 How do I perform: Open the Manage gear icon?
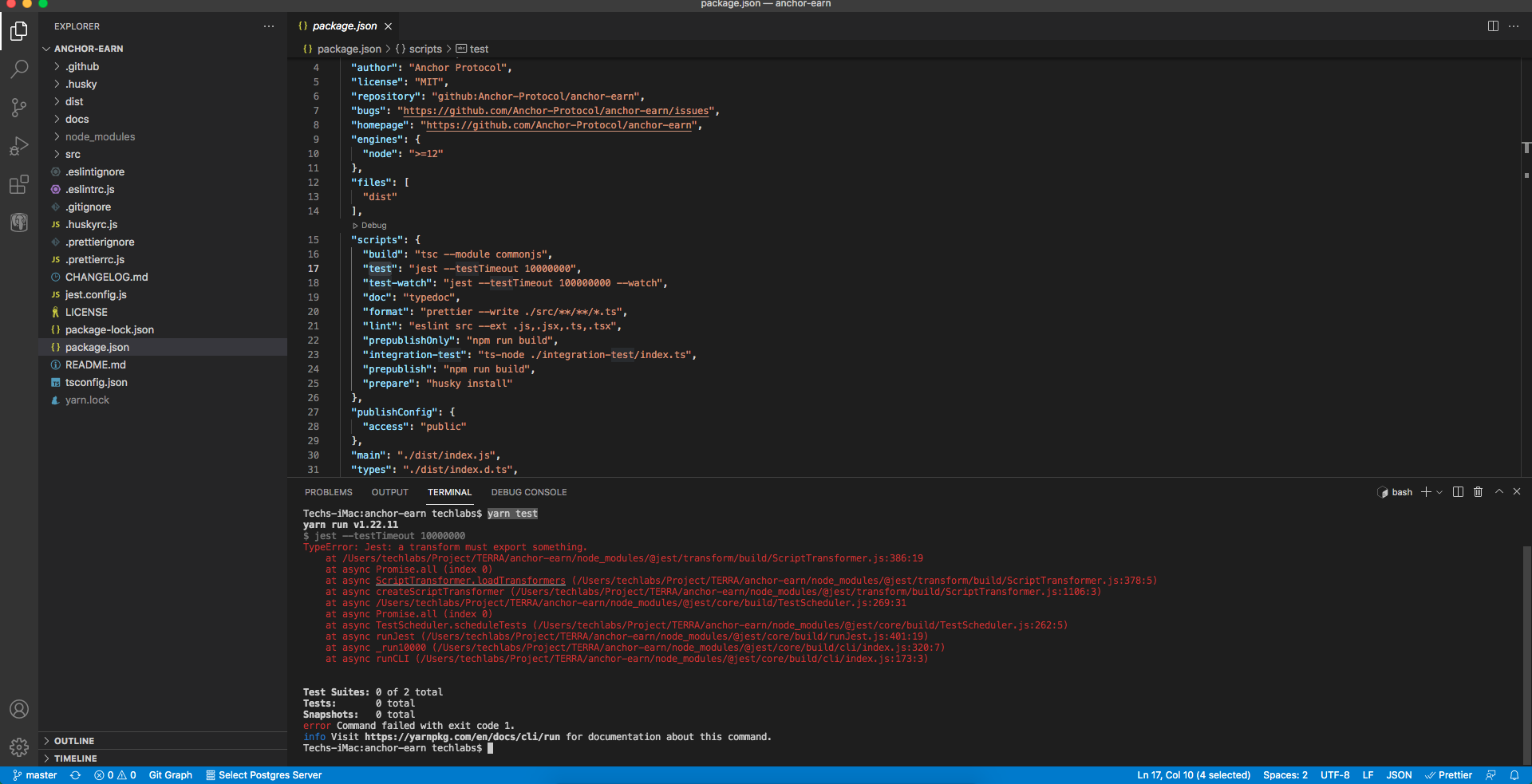click(x=19, y=747)
